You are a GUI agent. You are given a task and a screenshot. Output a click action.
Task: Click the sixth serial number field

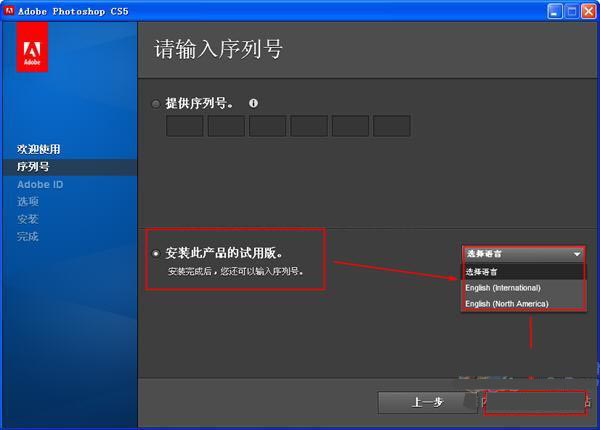(x=392, y=126)
